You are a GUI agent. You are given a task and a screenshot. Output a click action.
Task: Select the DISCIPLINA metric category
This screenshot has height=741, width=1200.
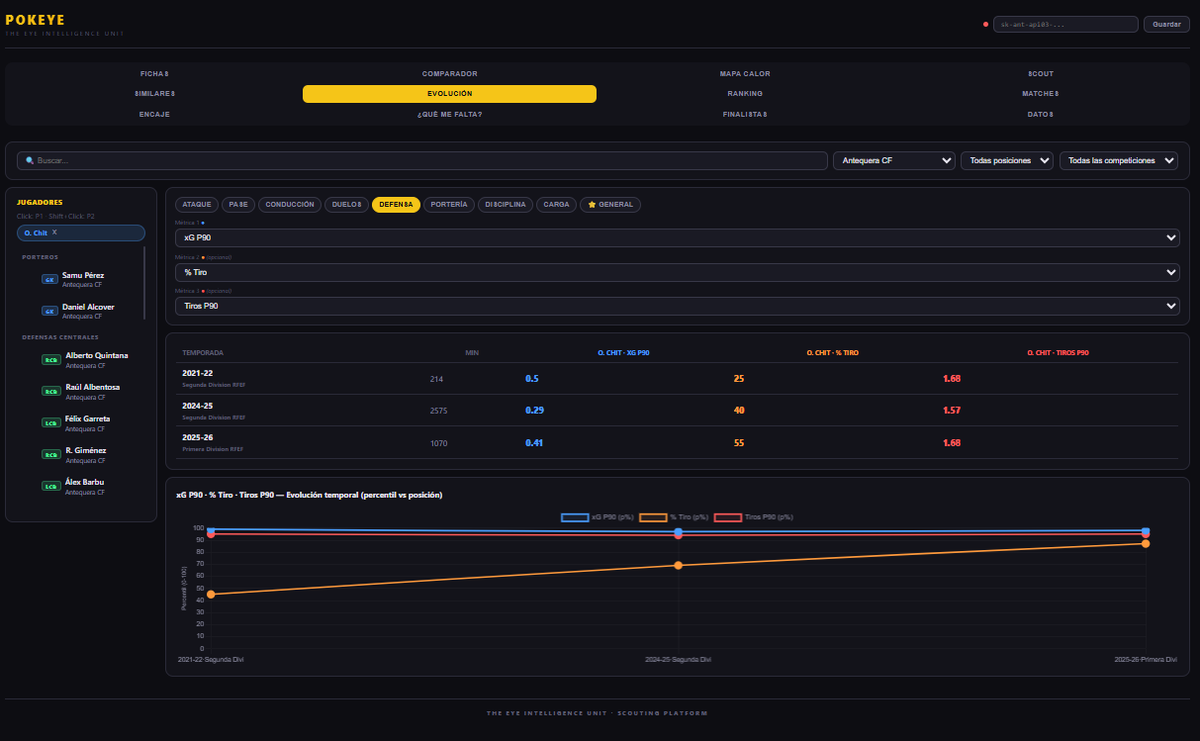[506, 204]
